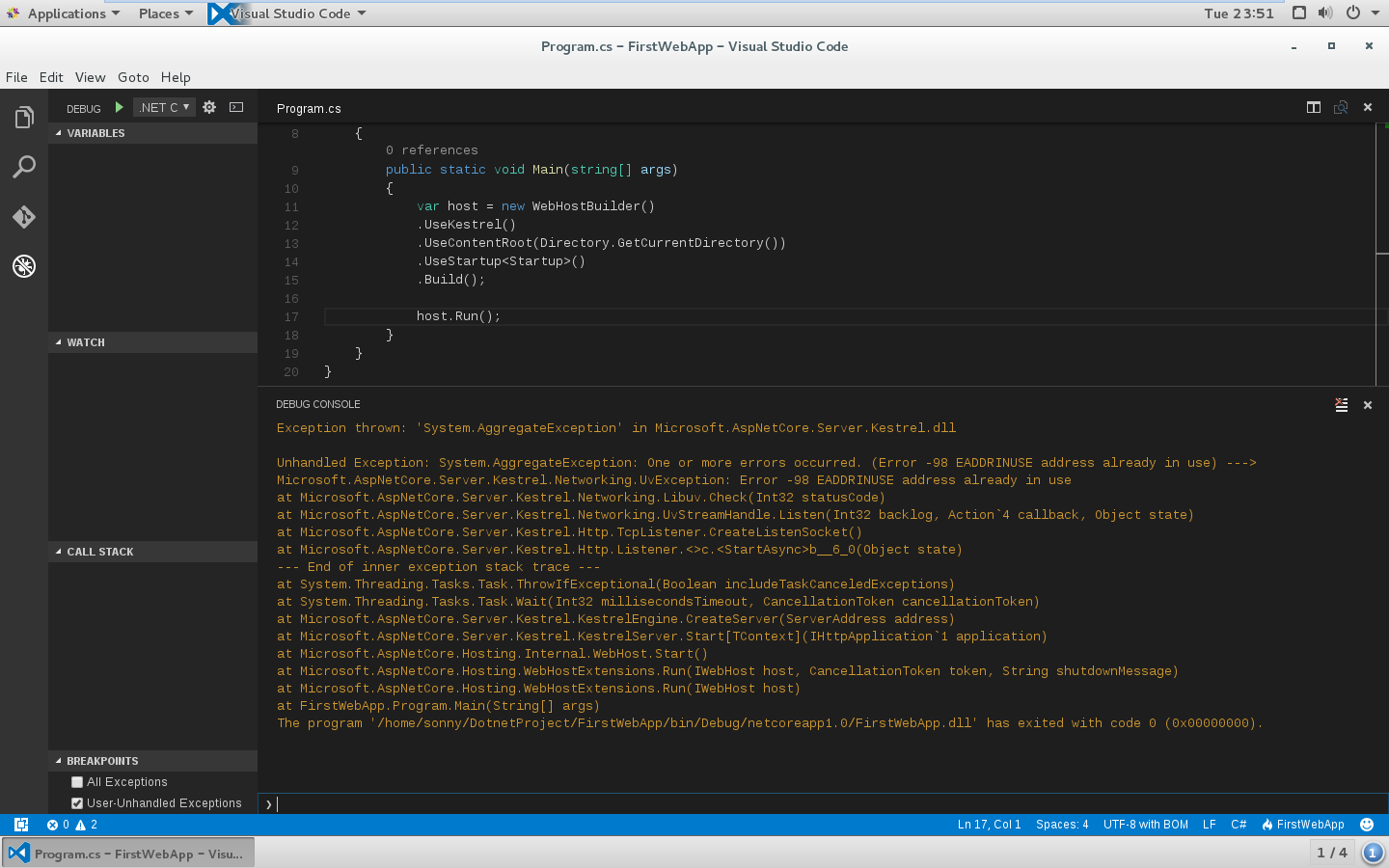Change indentation via Spaces: 4

pyautogui.click(x=1062, y=825)
